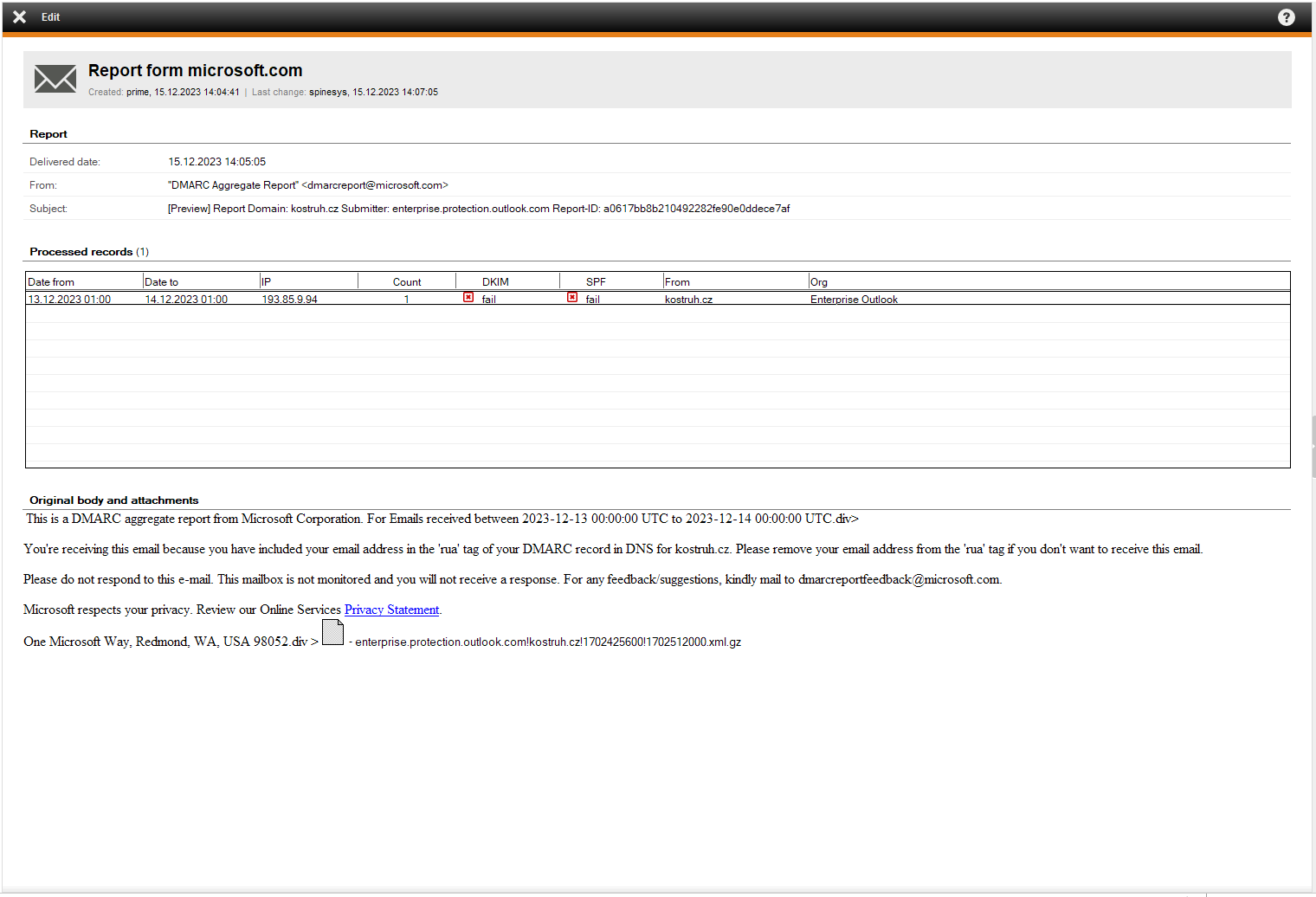
Task: Sort by the Date from column header
Action: point(84,281)
